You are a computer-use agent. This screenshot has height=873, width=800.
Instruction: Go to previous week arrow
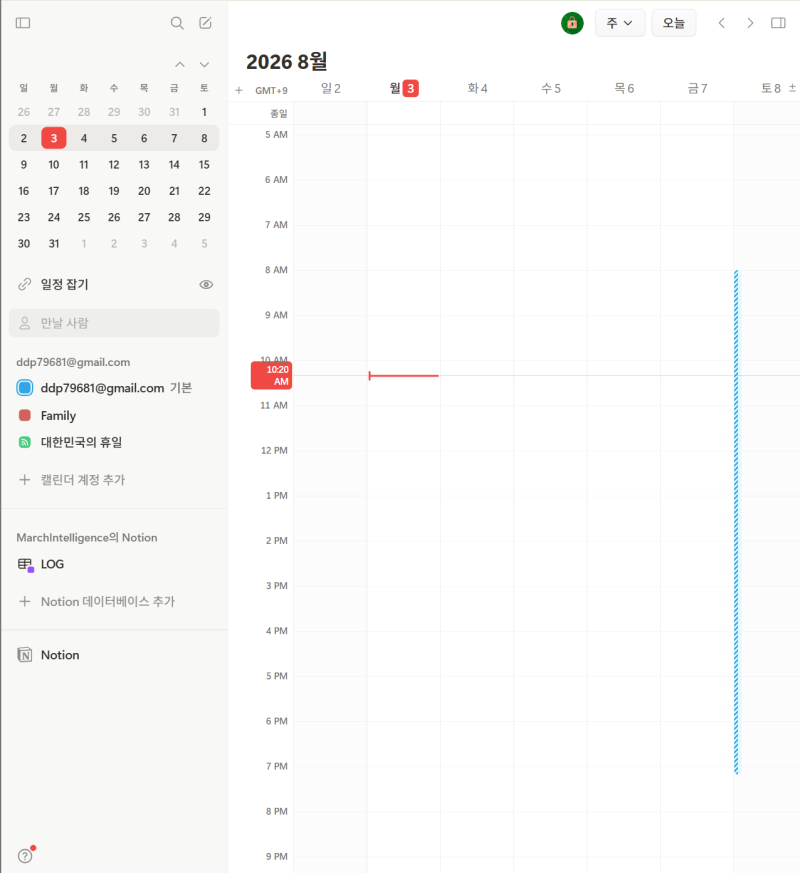[x=722, y=23]
